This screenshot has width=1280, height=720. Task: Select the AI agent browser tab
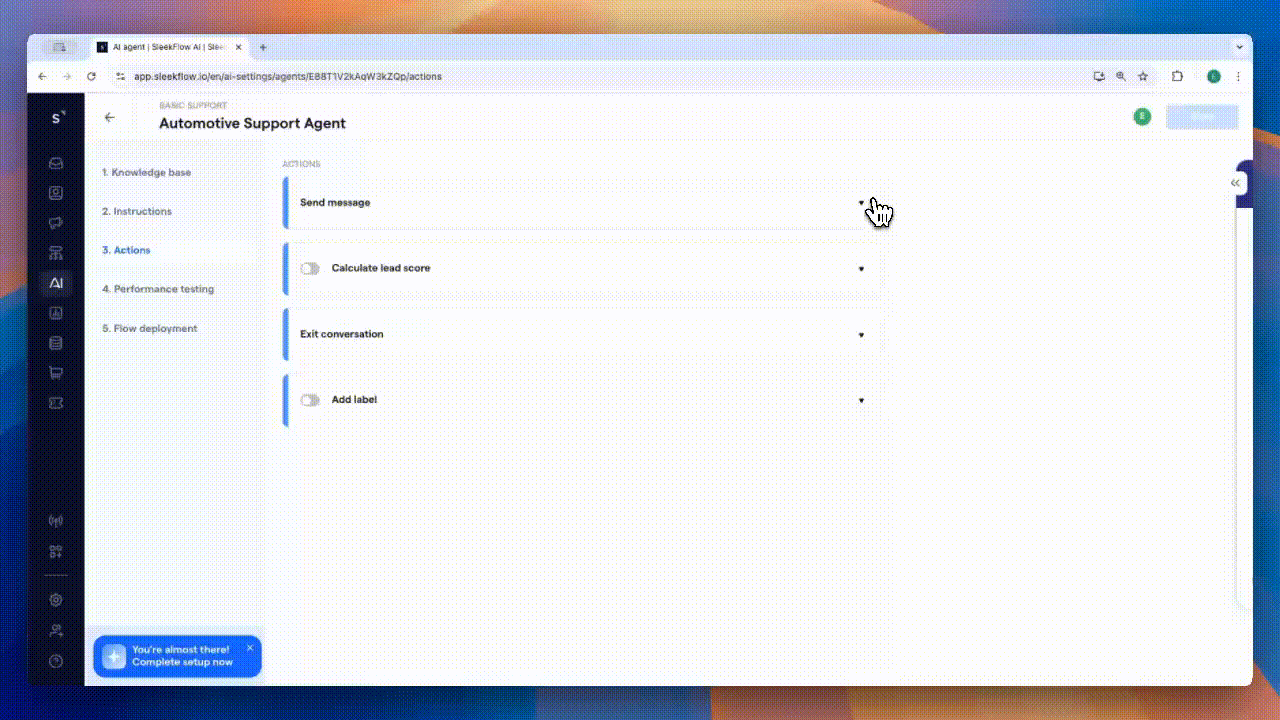click(167, 47)
